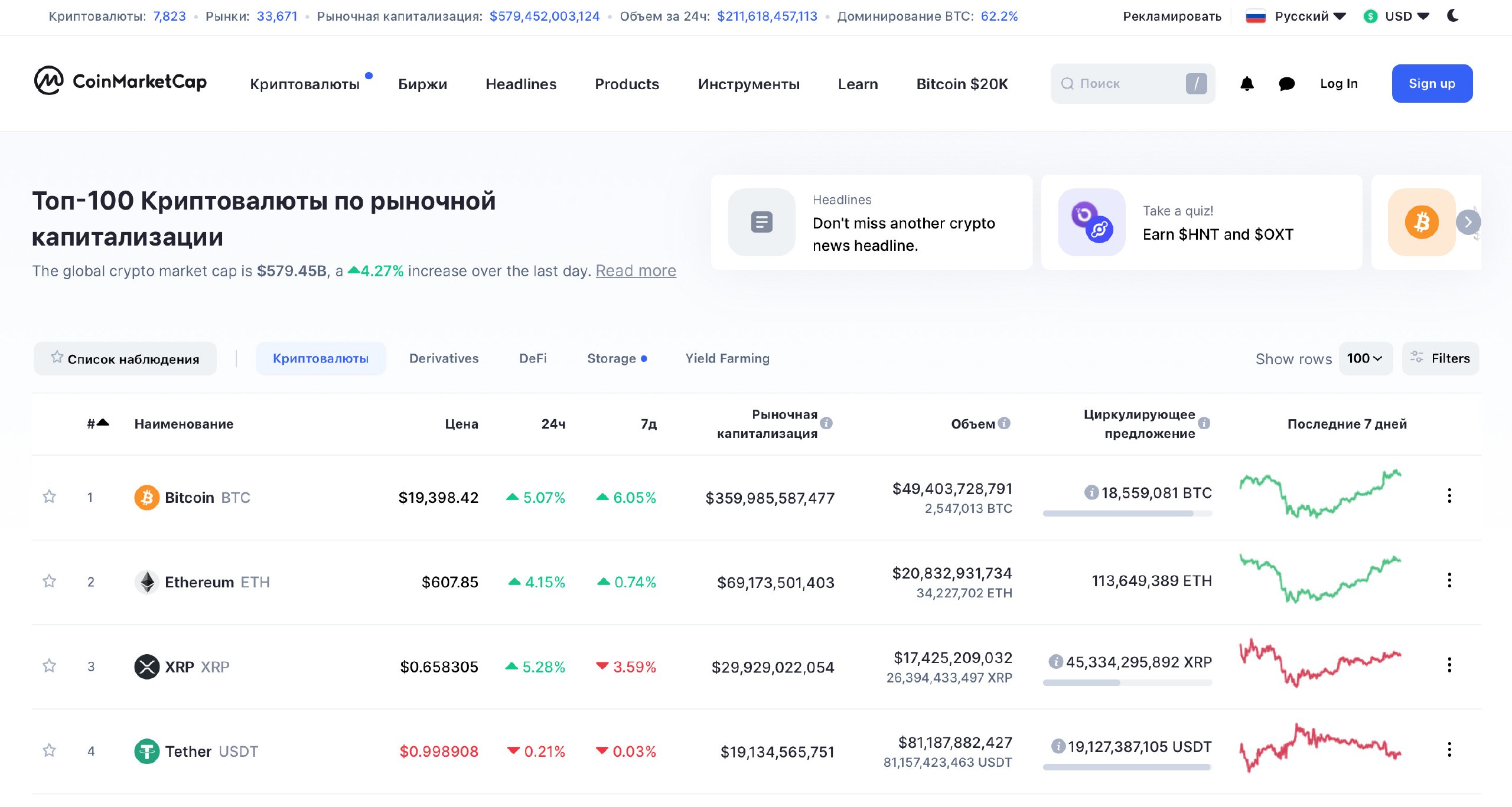Star XRP for the watchlist
The height and width of the screenshot is (807, 1512).
(50, 666)
